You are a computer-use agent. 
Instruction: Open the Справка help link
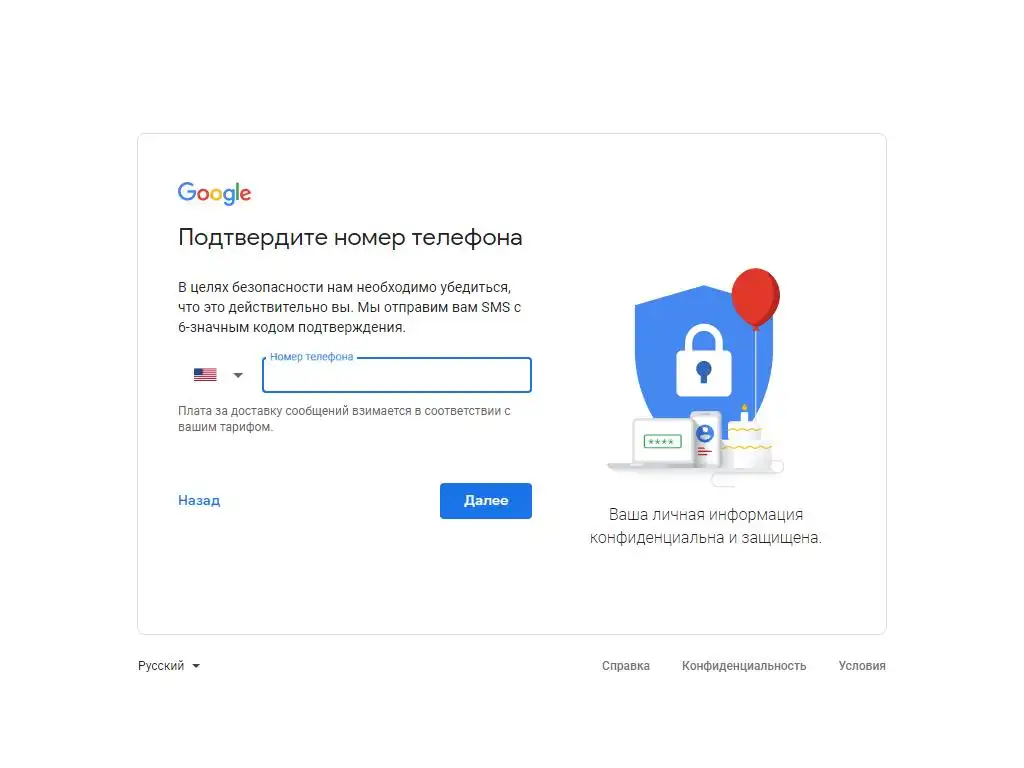tap(626, 666)
